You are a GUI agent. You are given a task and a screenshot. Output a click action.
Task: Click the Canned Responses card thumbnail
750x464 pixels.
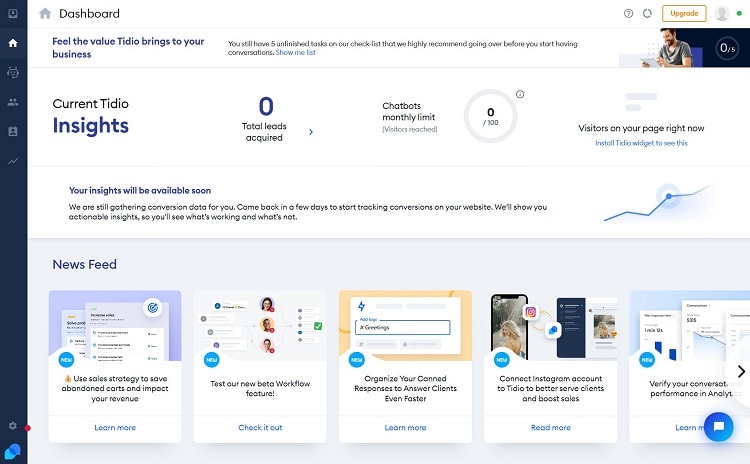pos(405,325)
